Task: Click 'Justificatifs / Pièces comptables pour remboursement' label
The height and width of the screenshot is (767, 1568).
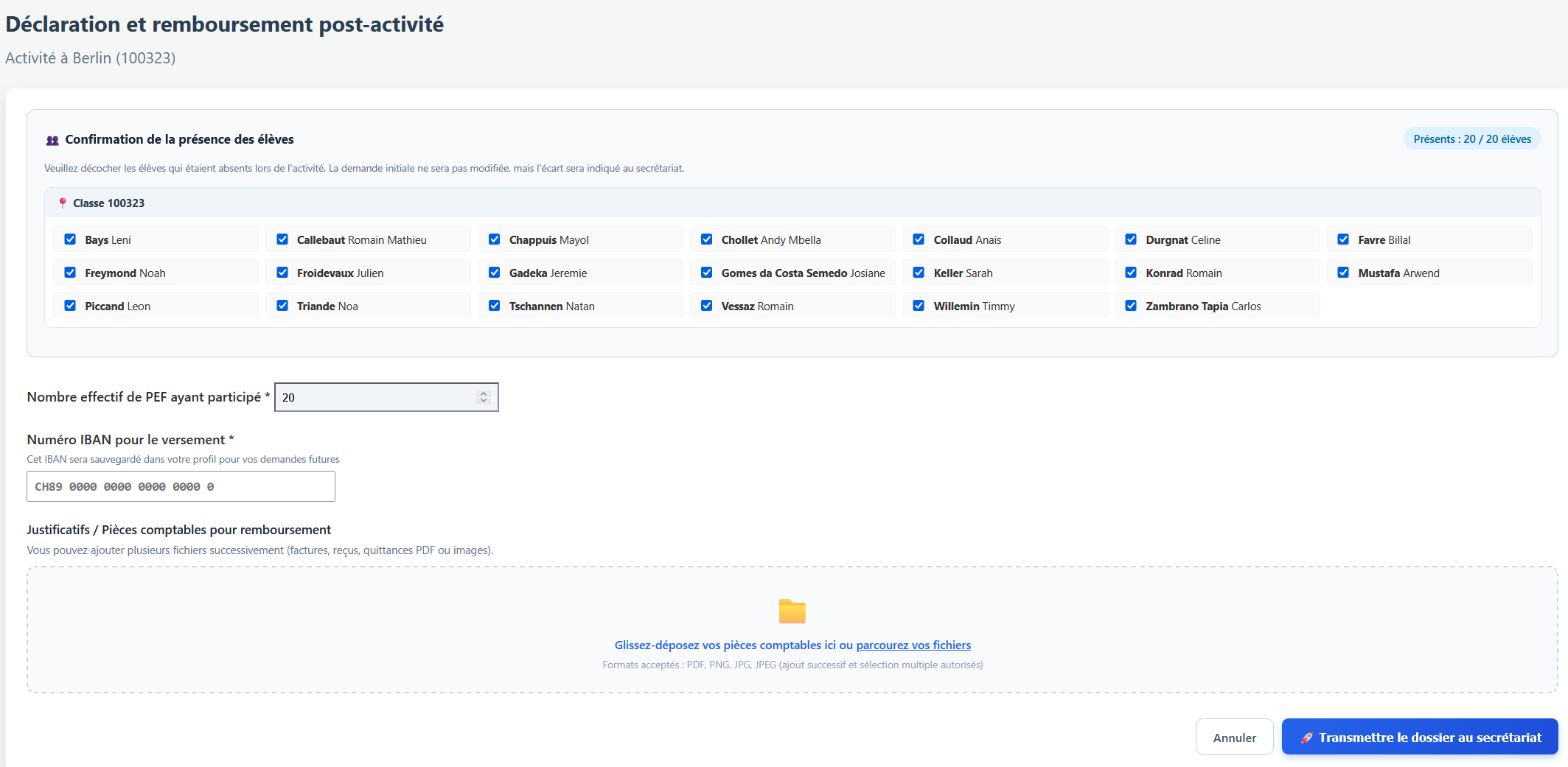Action: coord(179,530)
